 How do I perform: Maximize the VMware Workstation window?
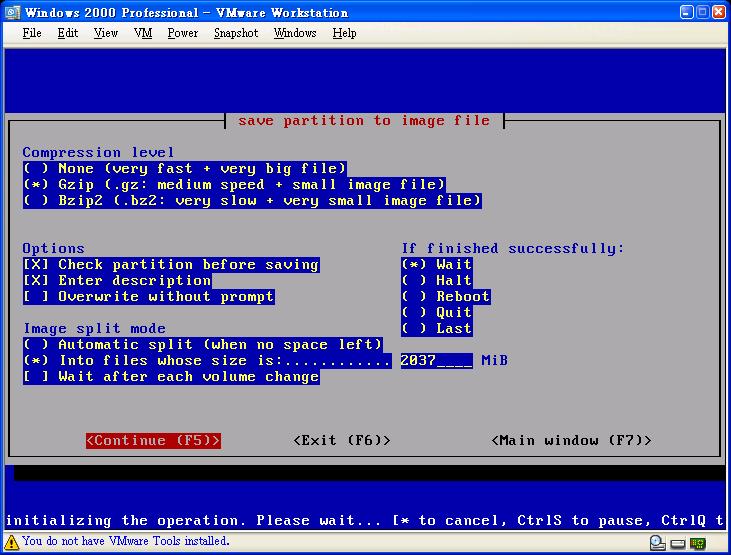pos(703,12)
